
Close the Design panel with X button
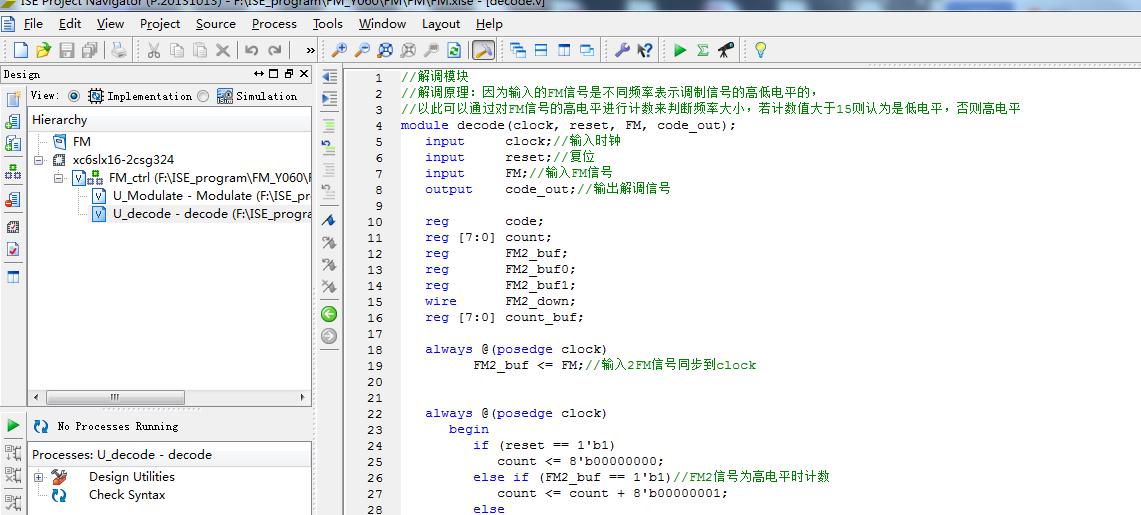point(303,74)
